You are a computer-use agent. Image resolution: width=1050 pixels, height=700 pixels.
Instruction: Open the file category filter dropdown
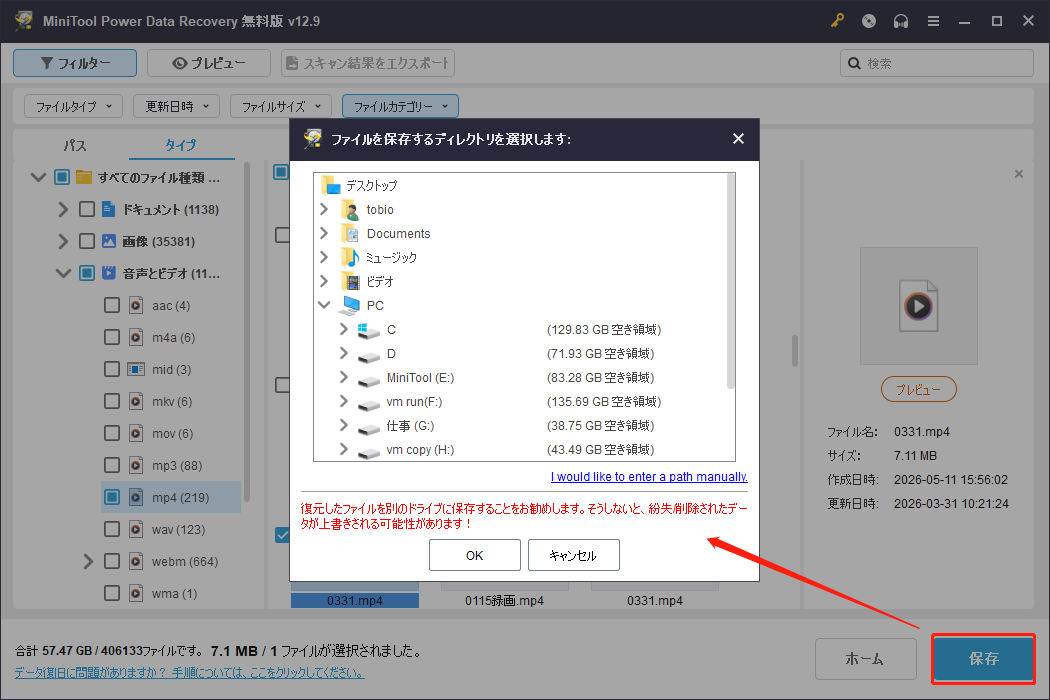(400, 106)
